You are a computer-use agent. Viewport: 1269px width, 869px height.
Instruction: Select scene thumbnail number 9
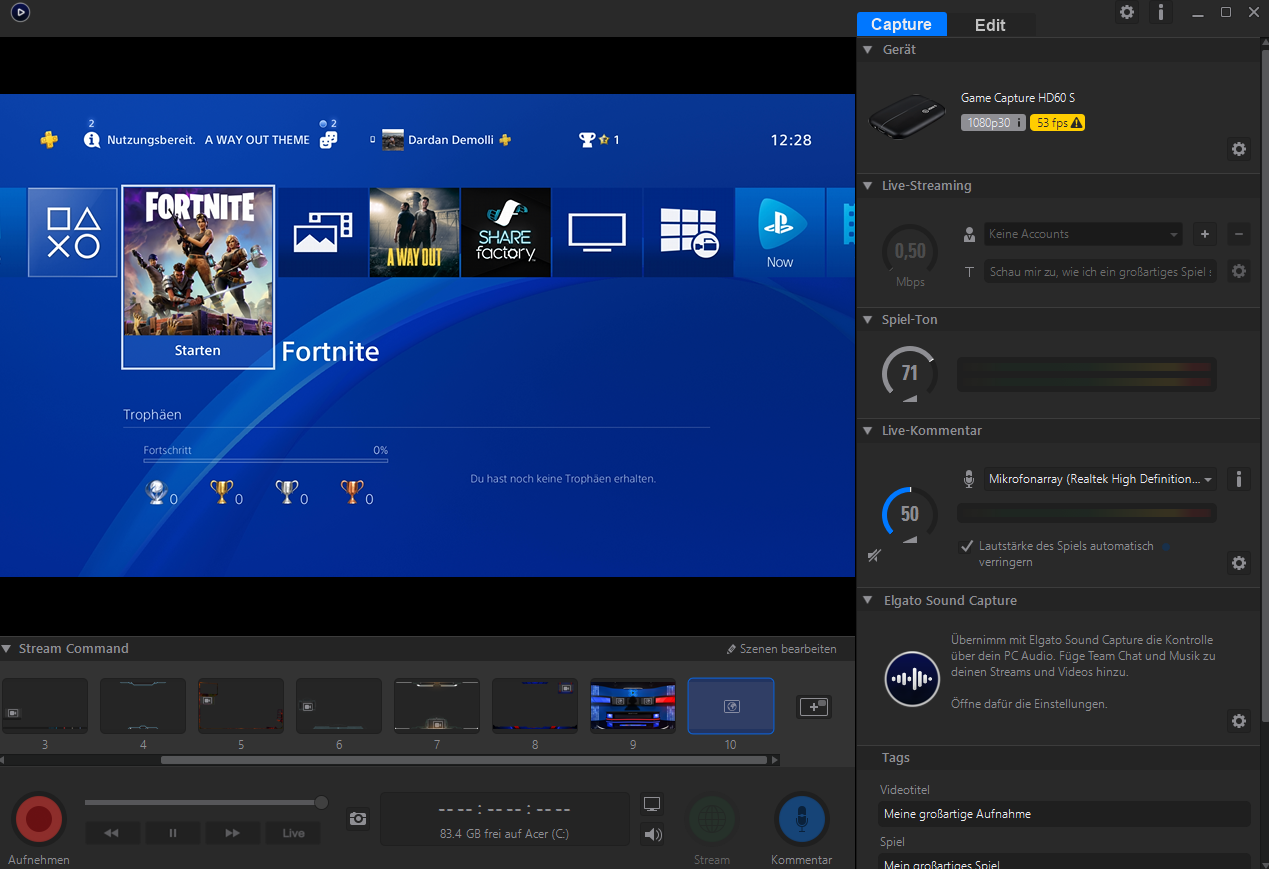(x=632, y=706)
